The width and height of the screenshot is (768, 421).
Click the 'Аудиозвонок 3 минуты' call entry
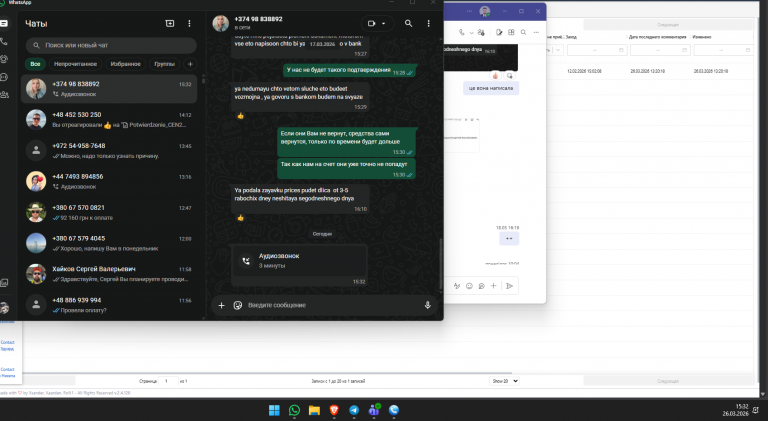(x=299, y=261)
